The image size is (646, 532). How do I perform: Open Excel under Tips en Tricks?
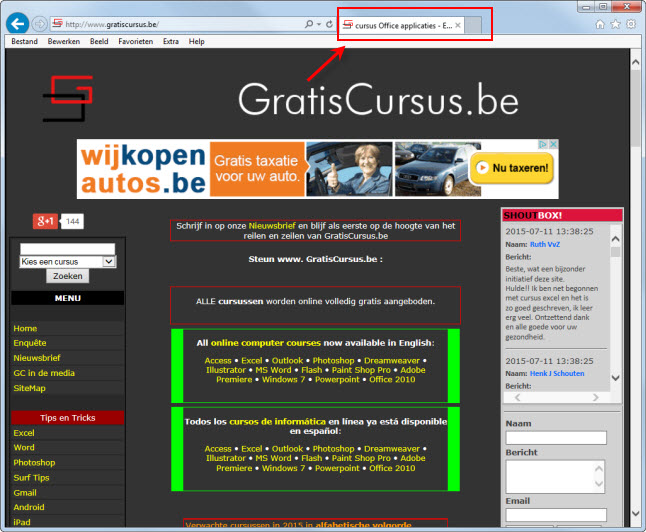24,433
